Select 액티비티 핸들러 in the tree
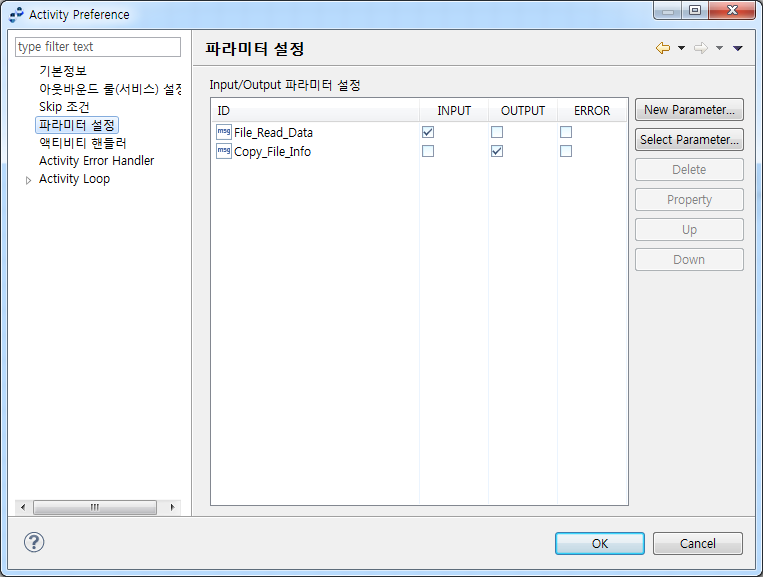The height and width of the screenshot is (577, 763). [83, 143]
